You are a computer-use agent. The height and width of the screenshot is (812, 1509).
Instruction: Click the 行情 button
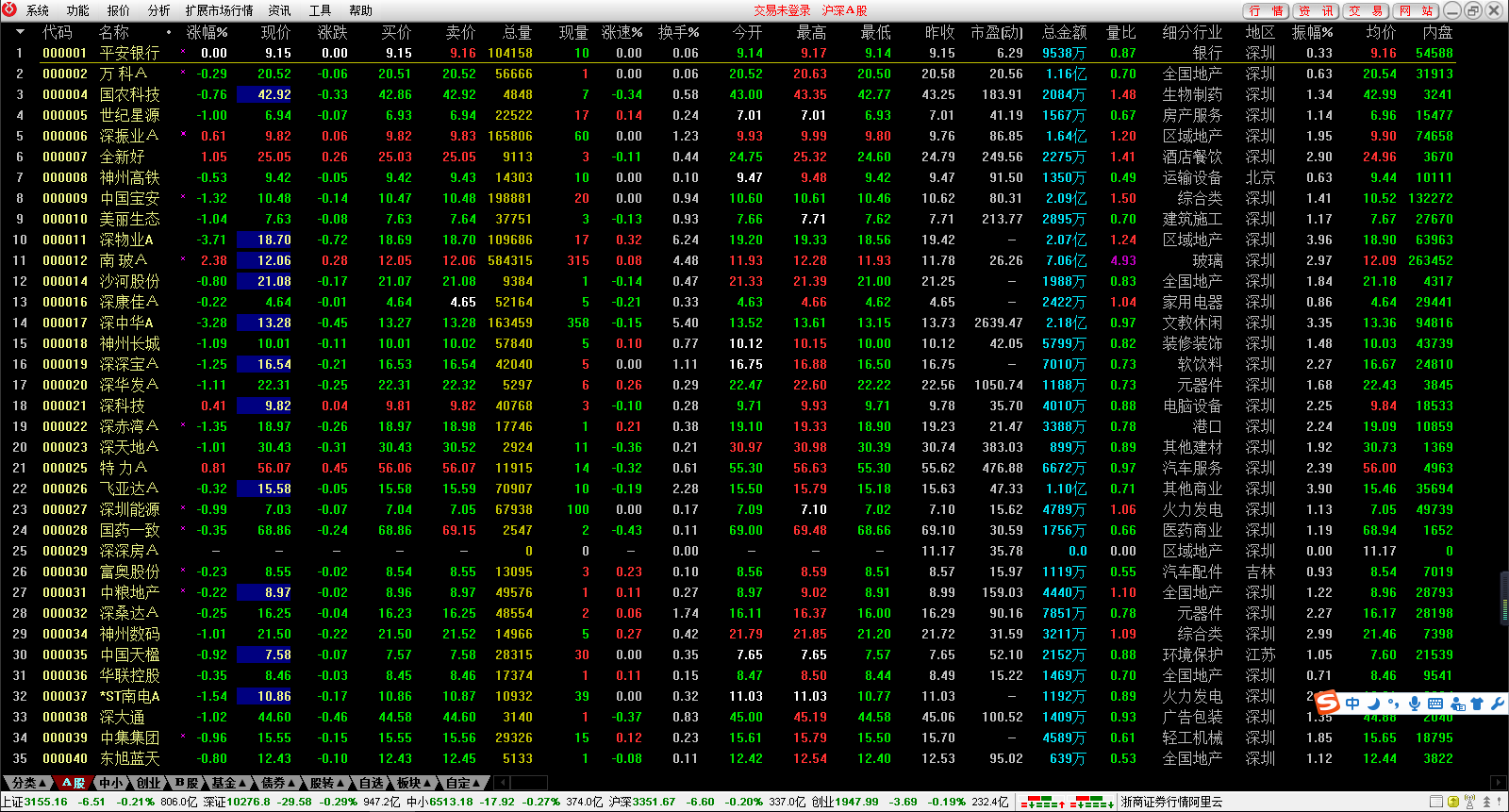coord(1266,10)
